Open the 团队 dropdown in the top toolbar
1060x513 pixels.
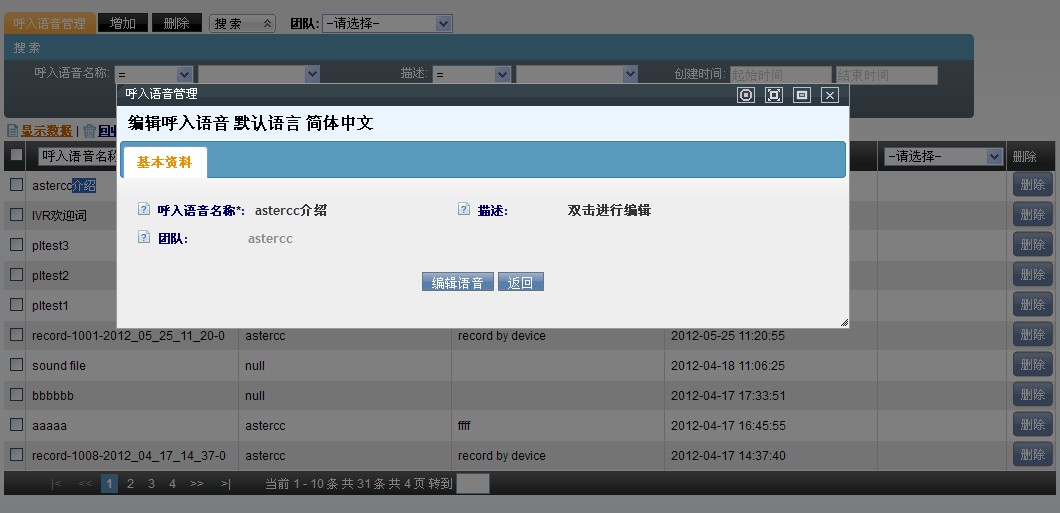[x=387, y=23]
